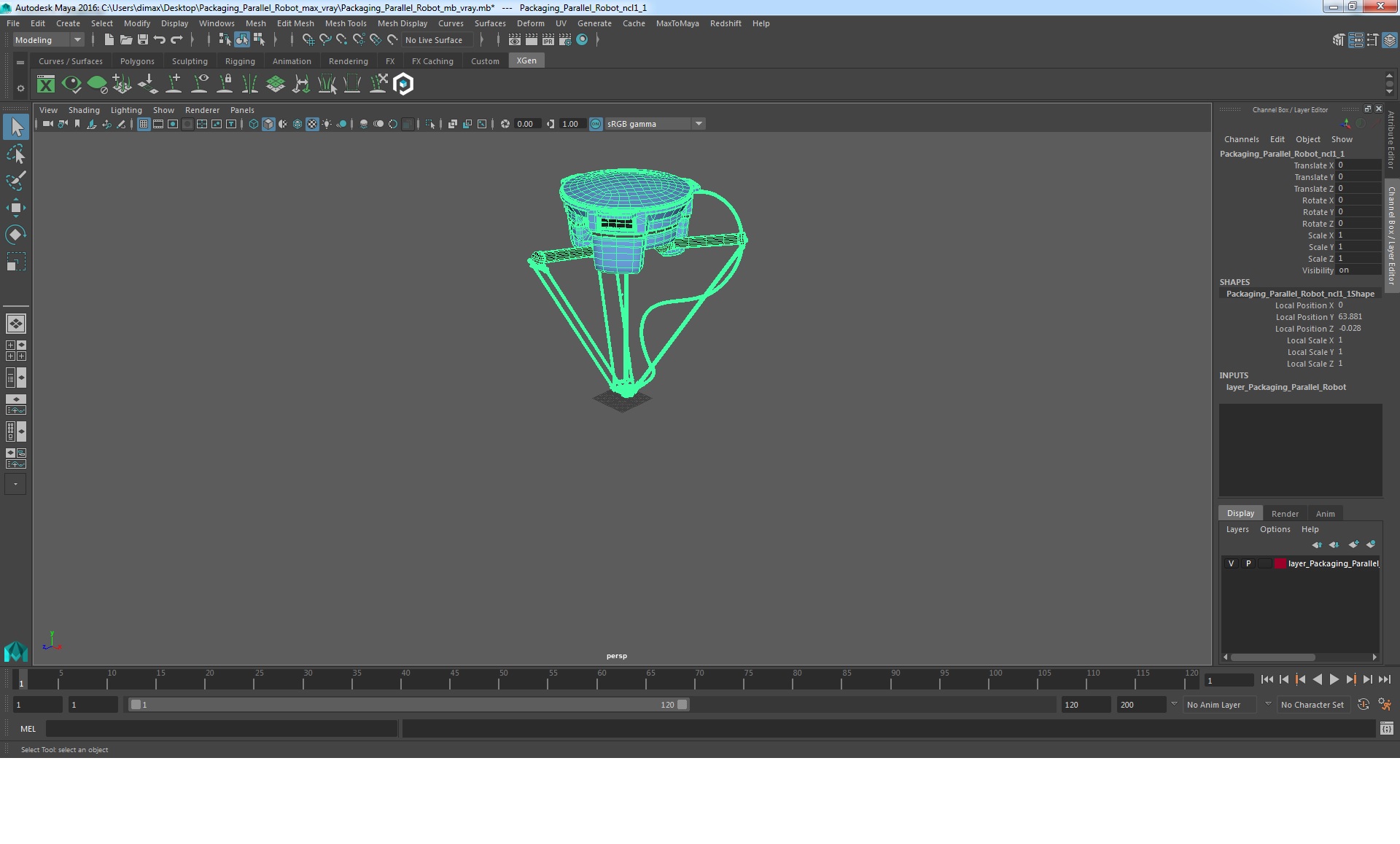The width and height of the screenshot is (1400, 844).
Task: Pick the Scale tool
Action: coord(16,261)
